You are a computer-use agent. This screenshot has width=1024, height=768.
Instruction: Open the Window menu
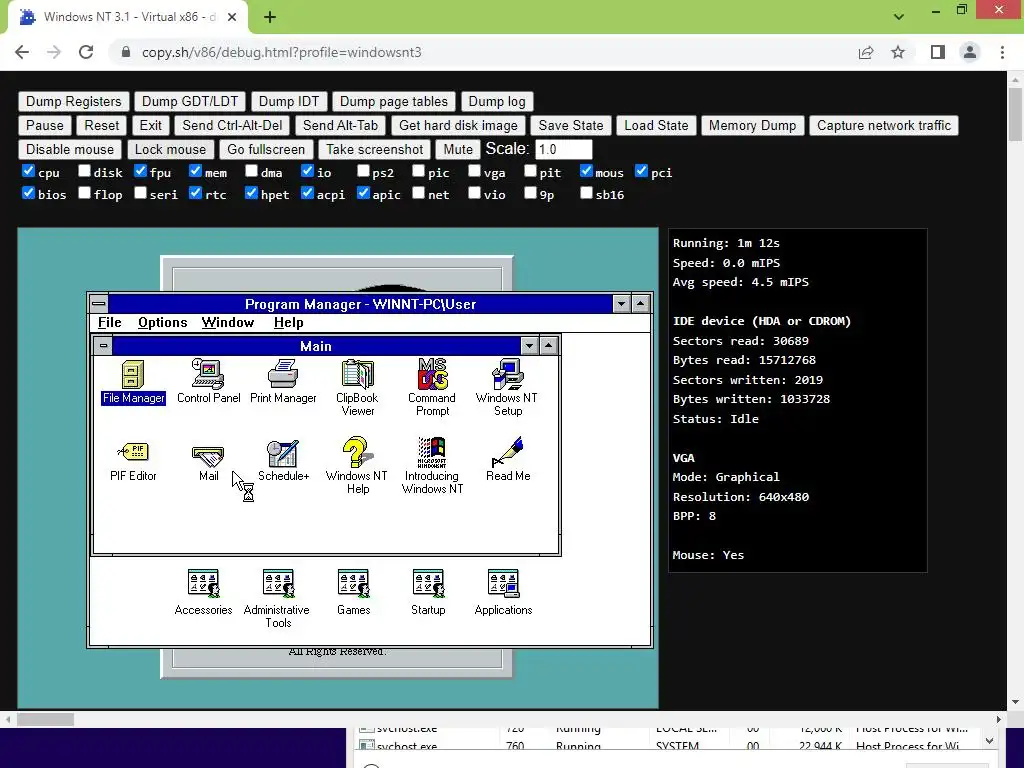tap(228, 323)
